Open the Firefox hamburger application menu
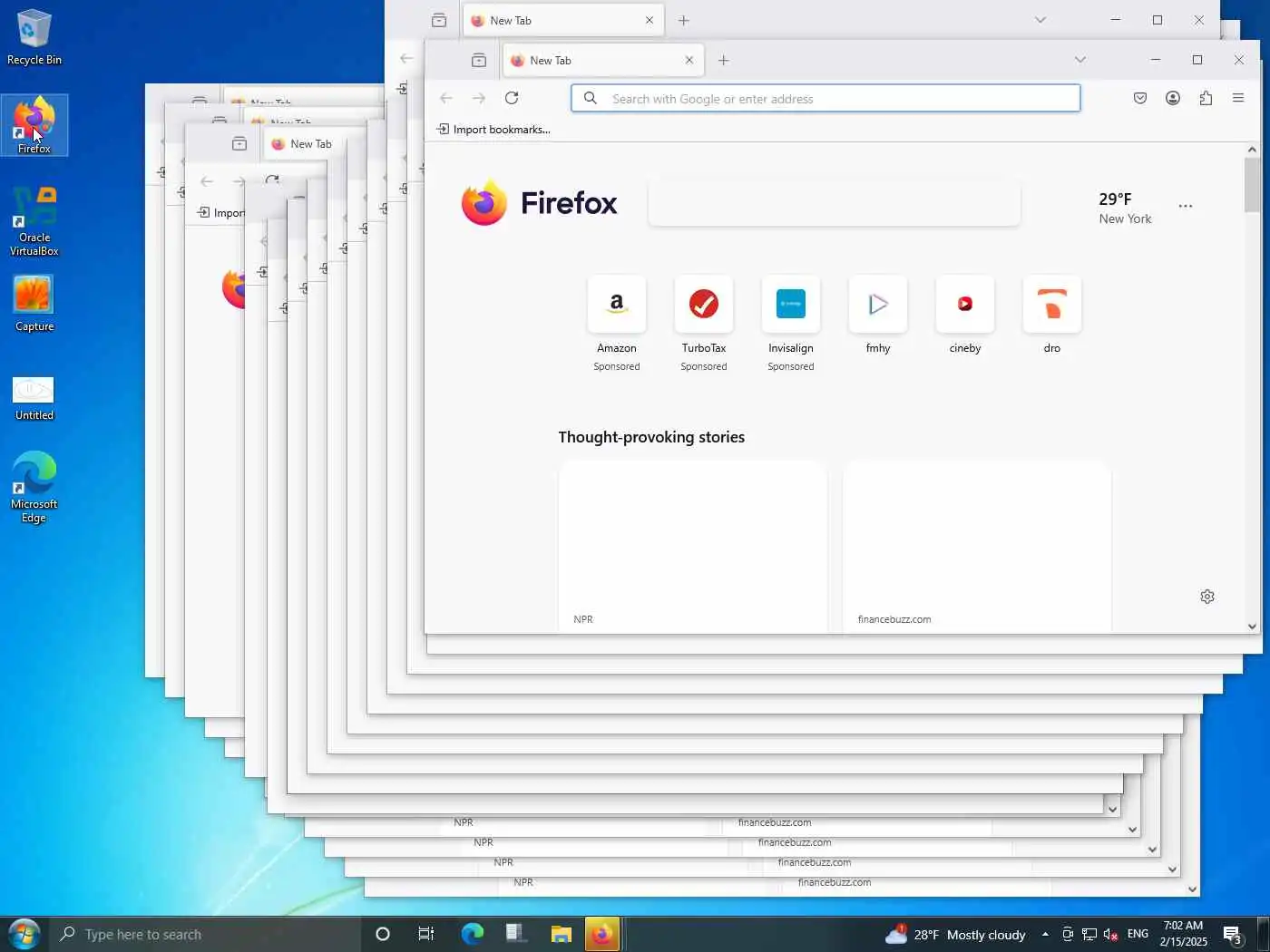Image resolution: width=1270 pixels, height=952 pixels. tap(1238, 98)
